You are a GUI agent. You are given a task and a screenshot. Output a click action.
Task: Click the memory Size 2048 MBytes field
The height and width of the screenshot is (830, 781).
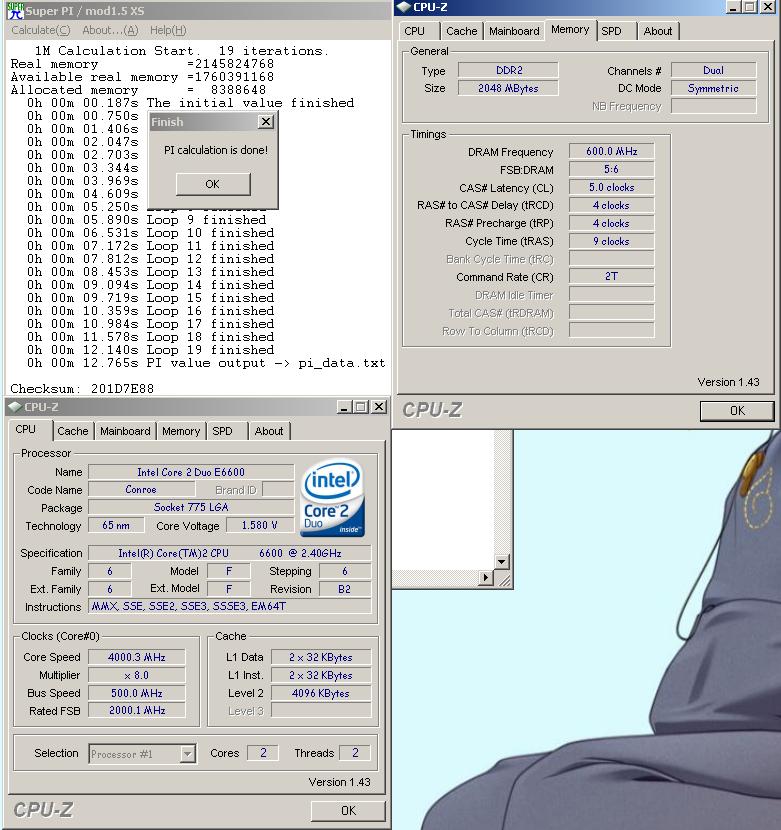click(508, 88)
